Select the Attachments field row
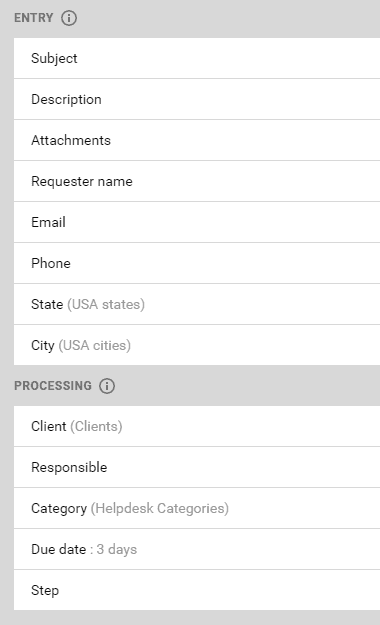 (197, 140)
